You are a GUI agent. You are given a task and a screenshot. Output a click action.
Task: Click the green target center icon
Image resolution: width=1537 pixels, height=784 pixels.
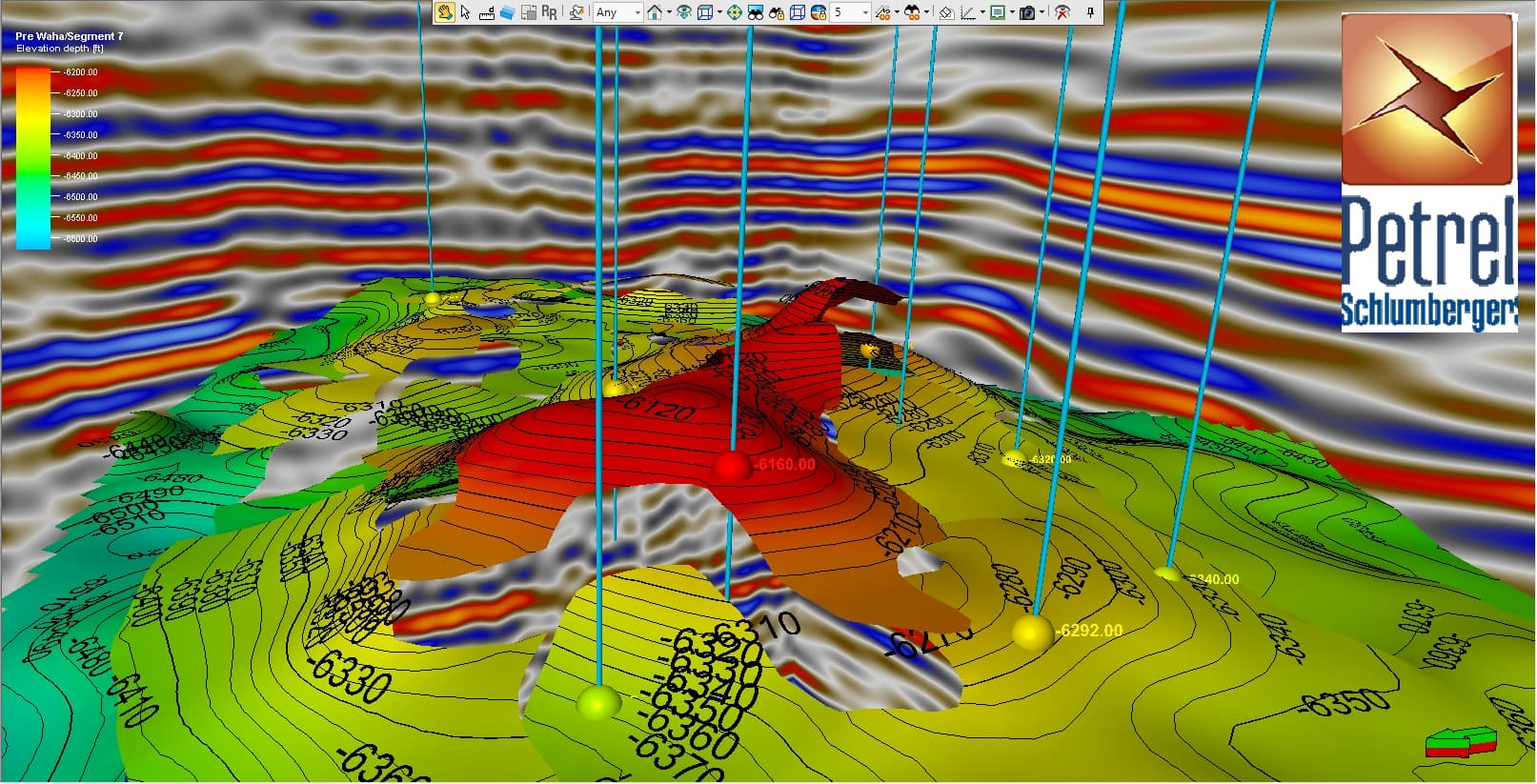pos(734,12)
